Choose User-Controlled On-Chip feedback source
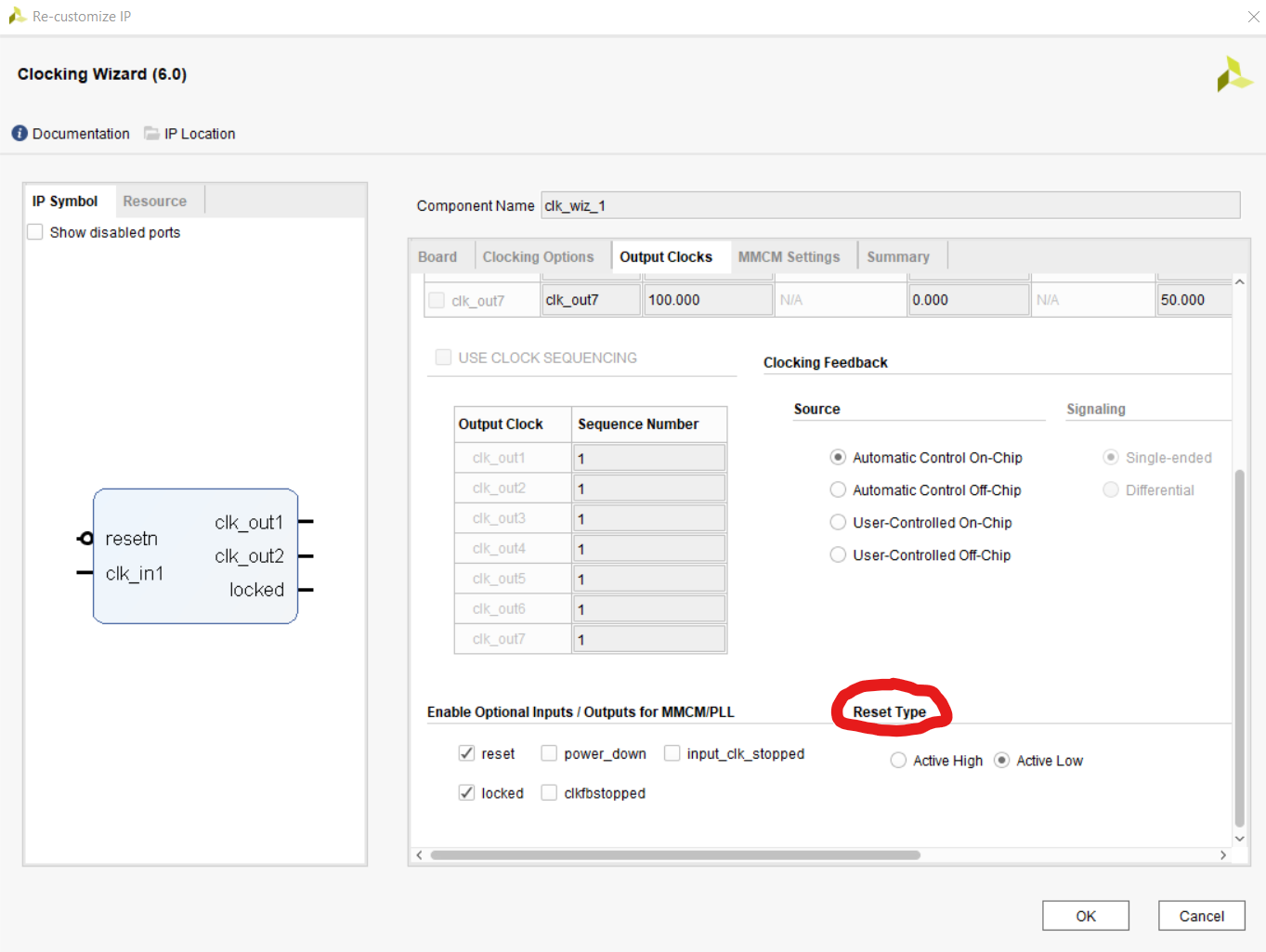The image size is (1266, 952). click(837, 522)
